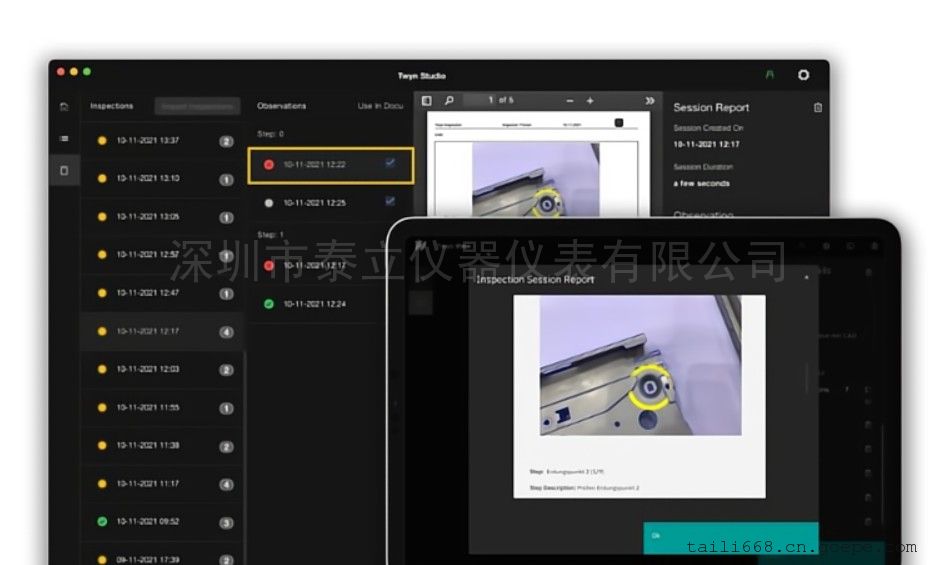The height and width of the screenshot is (565, 950).
Task: Select the clipboard inspections sidebar icon
Action: 64,171
